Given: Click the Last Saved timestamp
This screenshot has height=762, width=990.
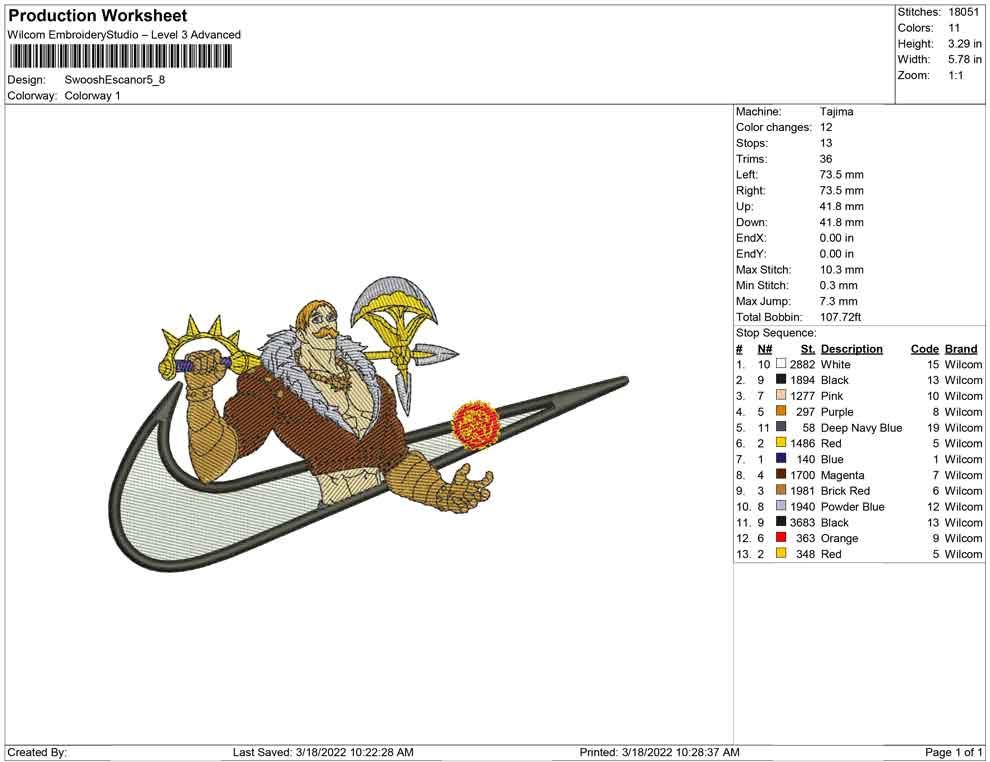Looking at the screenshot, I should tap(323, 752).
